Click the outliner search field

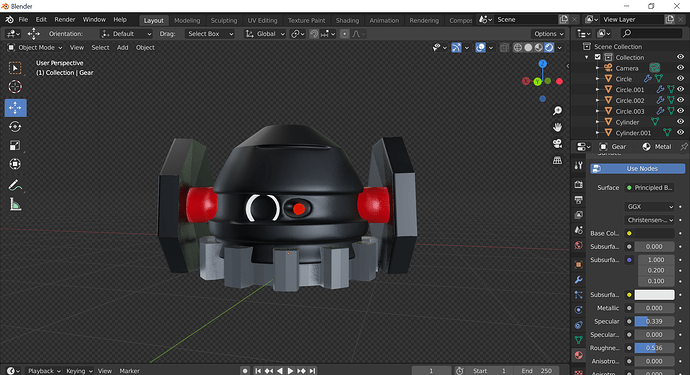[x=651, y=33]
